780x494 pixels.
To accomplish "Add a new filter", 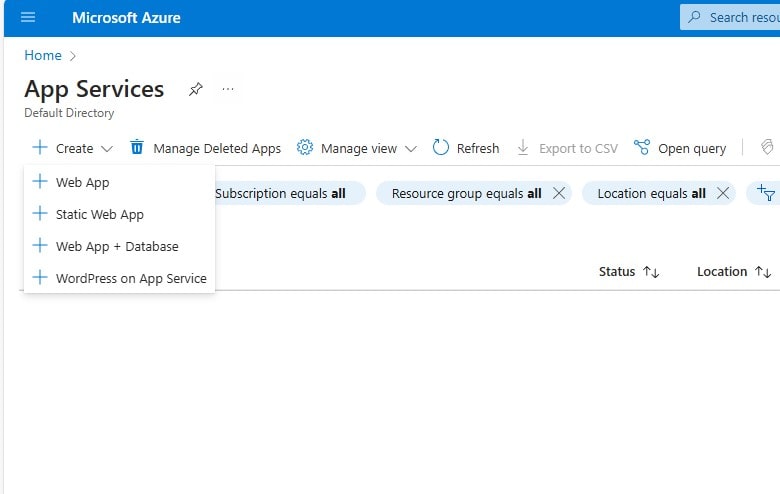I will (x=766, y=193).
